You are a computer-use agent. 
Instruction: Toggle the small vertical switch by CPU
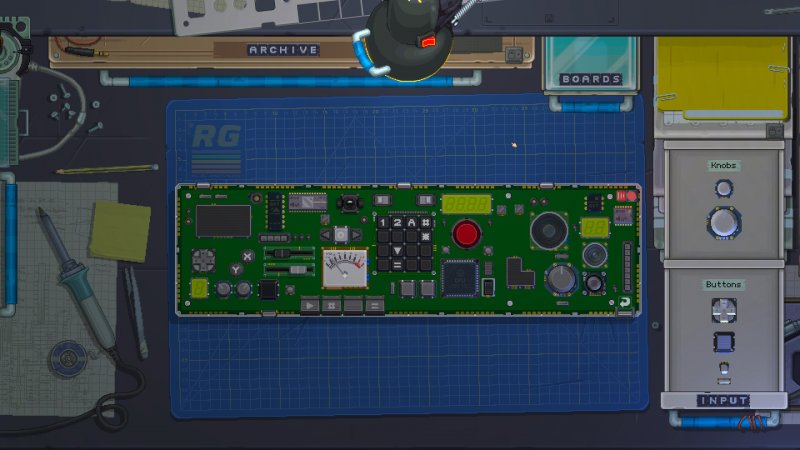(x=488, y=287)
